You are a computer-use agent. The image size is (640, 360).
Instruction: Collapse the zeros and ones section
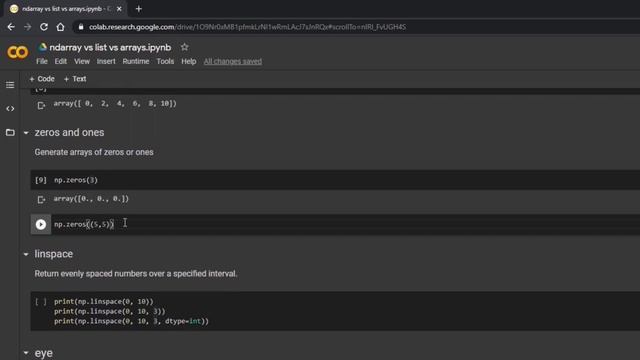click(26, 133)
